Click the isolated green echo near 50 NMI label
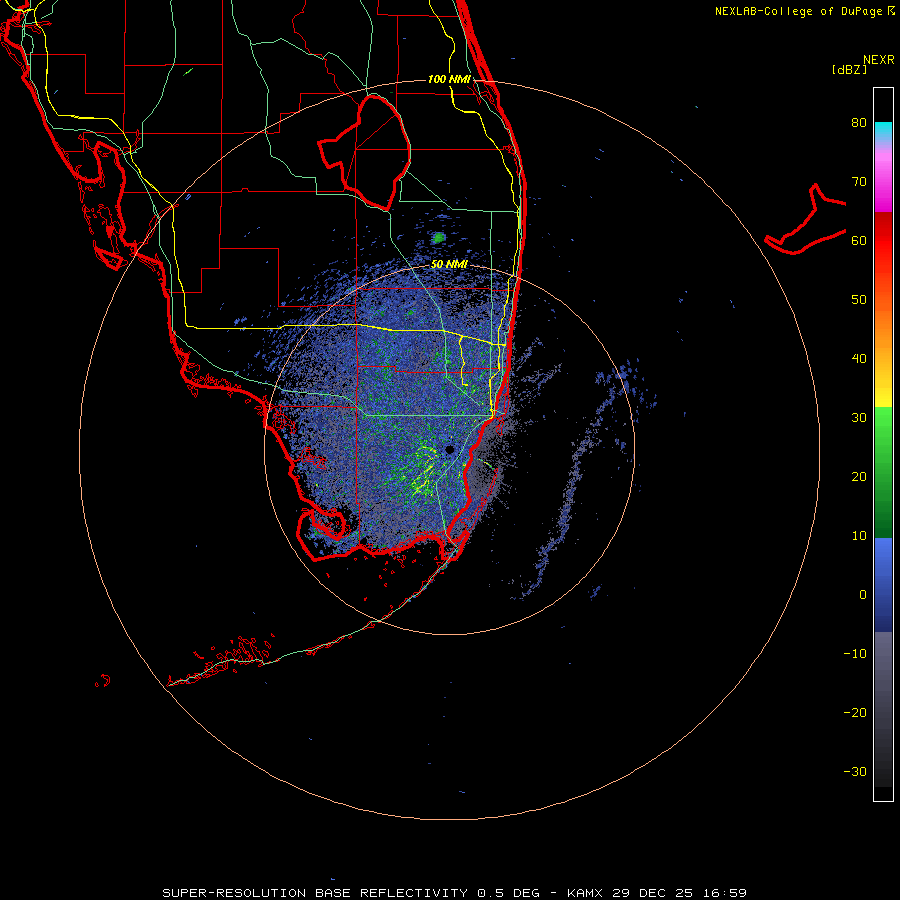The image size is (900, 900). coord(439,238)
